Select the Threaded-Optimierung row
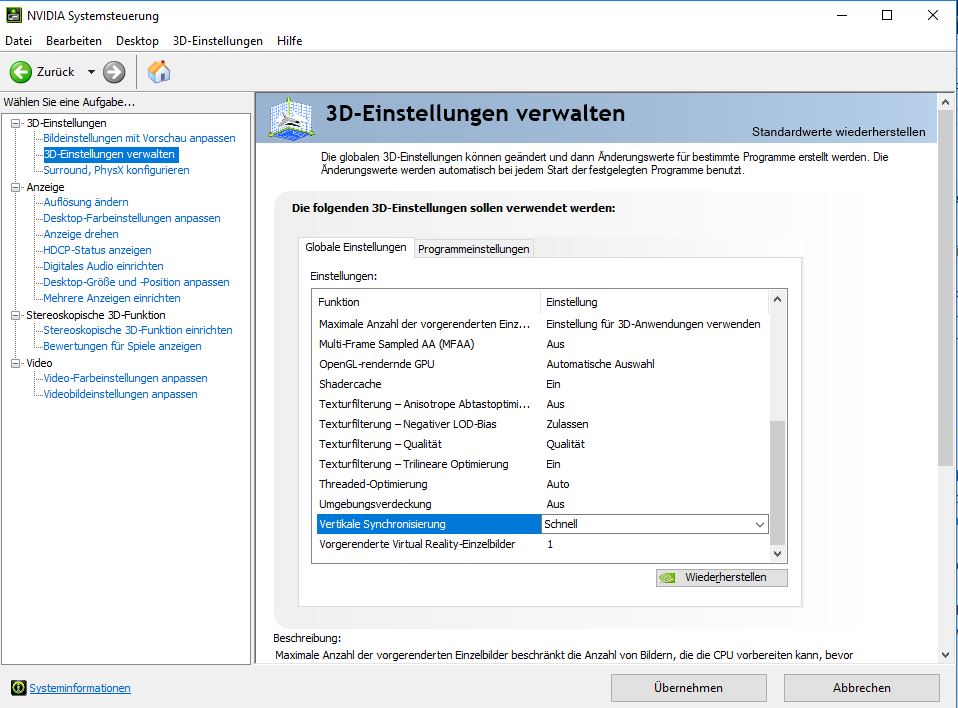Screen dimensions: 958x708 (543, 484)
